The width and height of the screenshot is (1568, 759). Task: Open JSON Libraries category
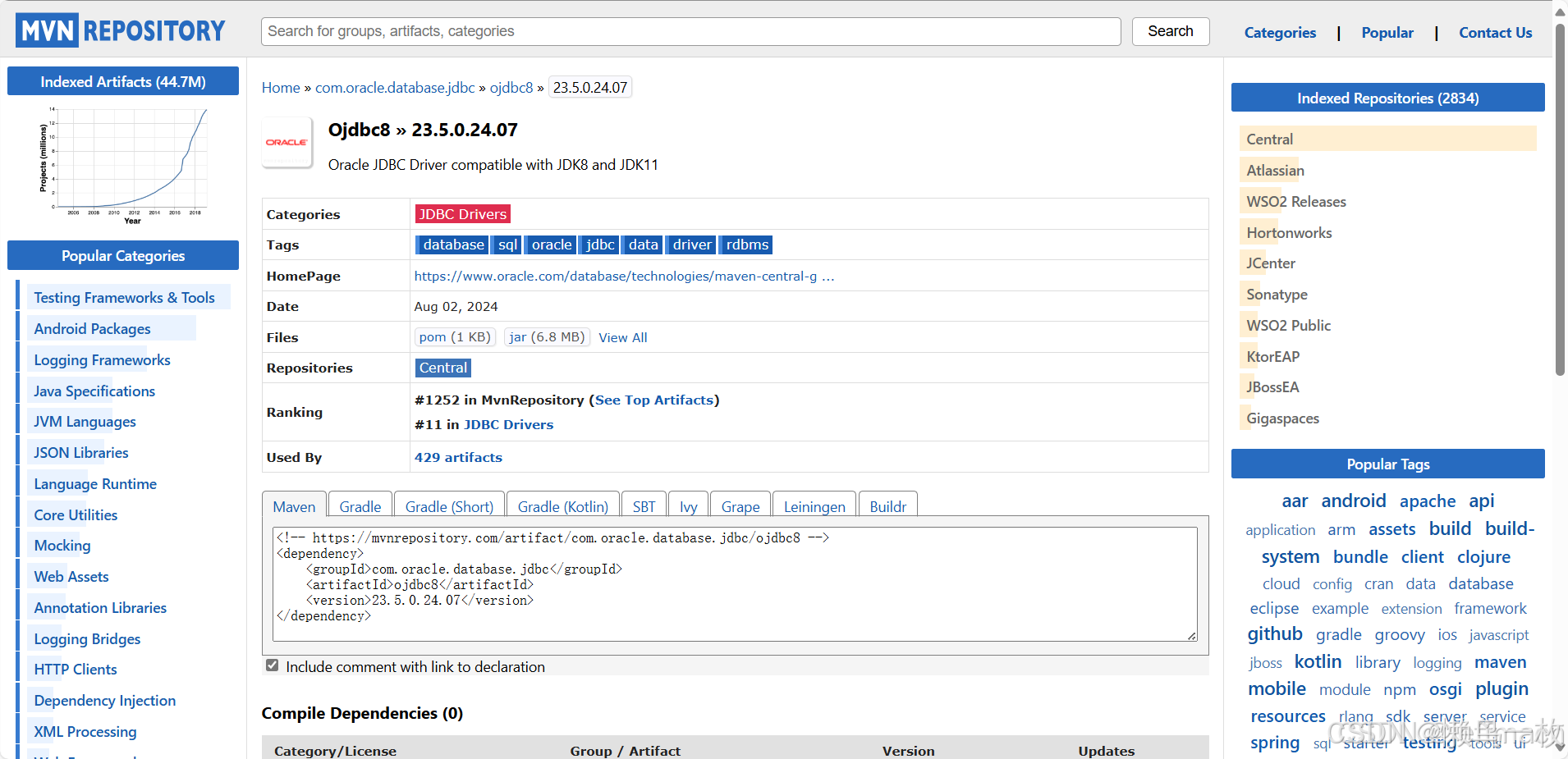pyautogui.click(x=81, y=453)
